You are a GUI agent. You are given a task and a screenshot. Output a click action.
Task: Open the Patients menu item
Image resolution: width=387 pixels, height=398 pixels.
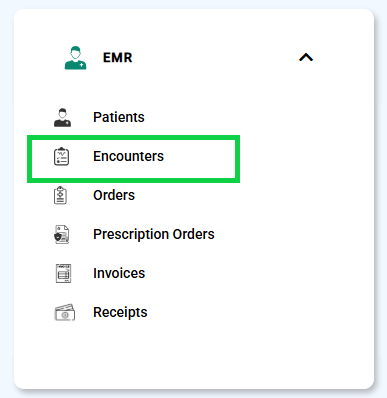click(x=119, y=117)
